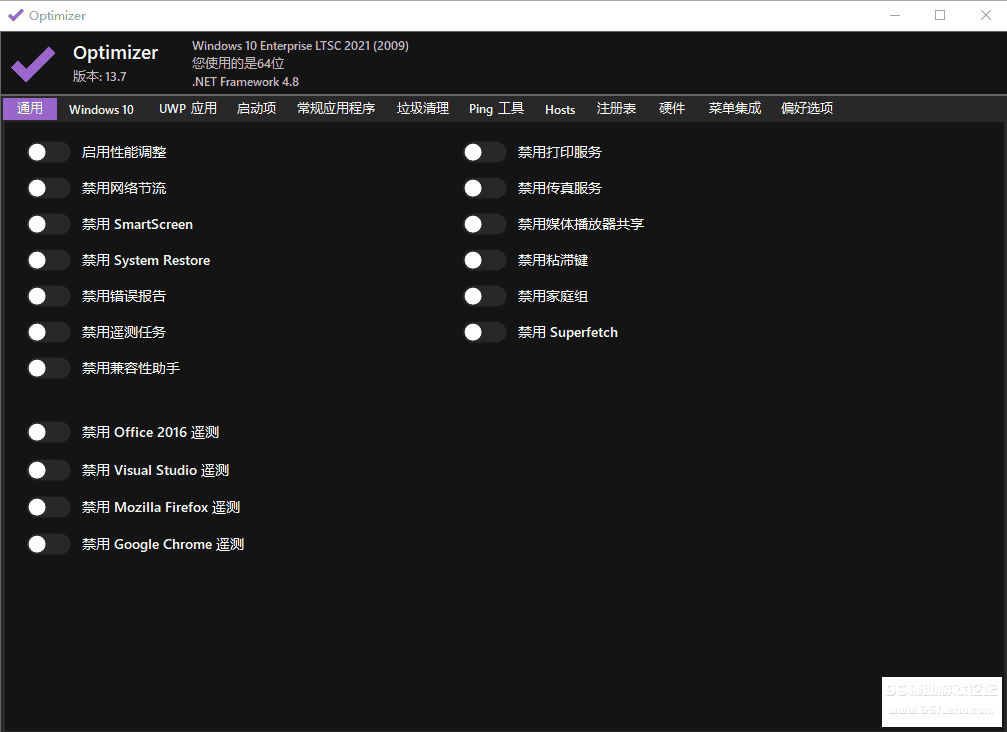Viewport: 1007px width, 732px height.
Task: Enable the 启用性能调整 toggle
Action: click(48, 152)
